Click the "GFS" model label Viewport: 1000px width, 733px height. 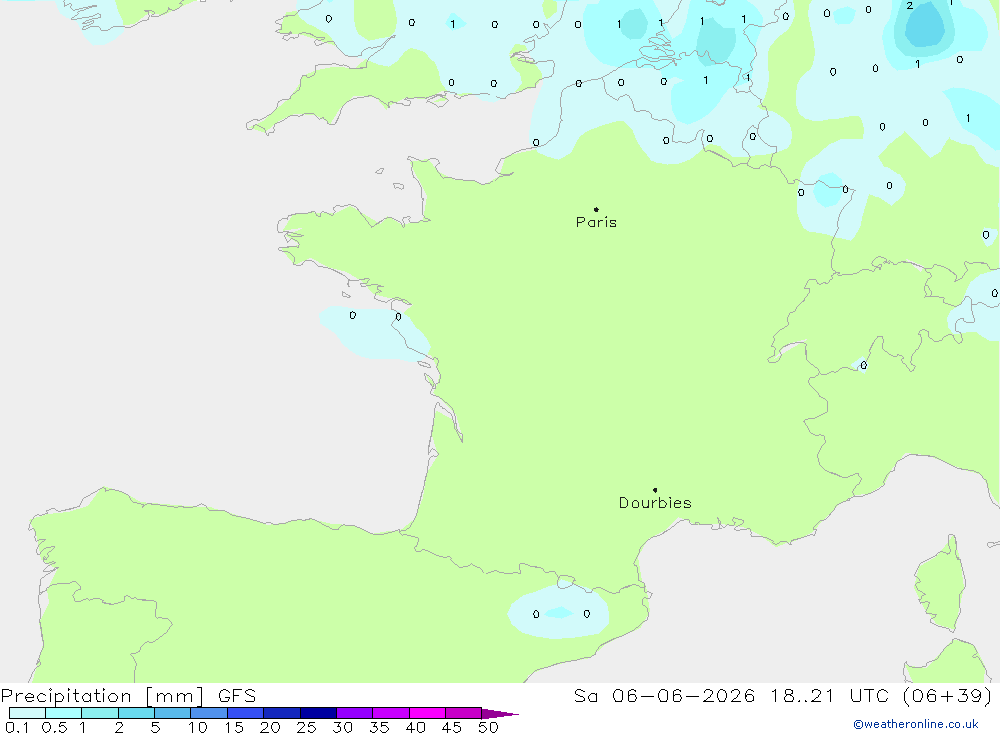pos(237,696)
